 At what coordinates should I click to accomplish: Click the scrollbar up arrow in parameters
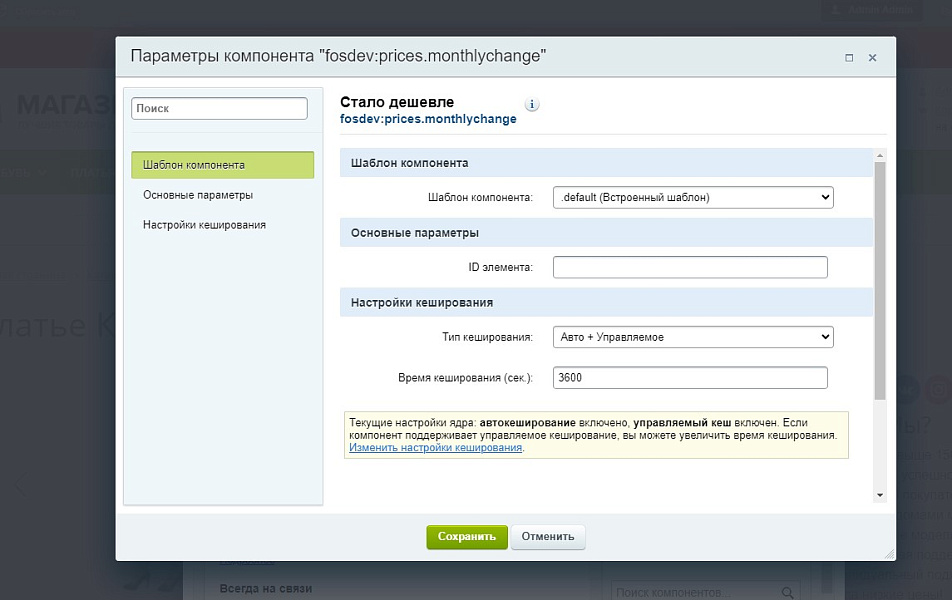click(880, 155)
